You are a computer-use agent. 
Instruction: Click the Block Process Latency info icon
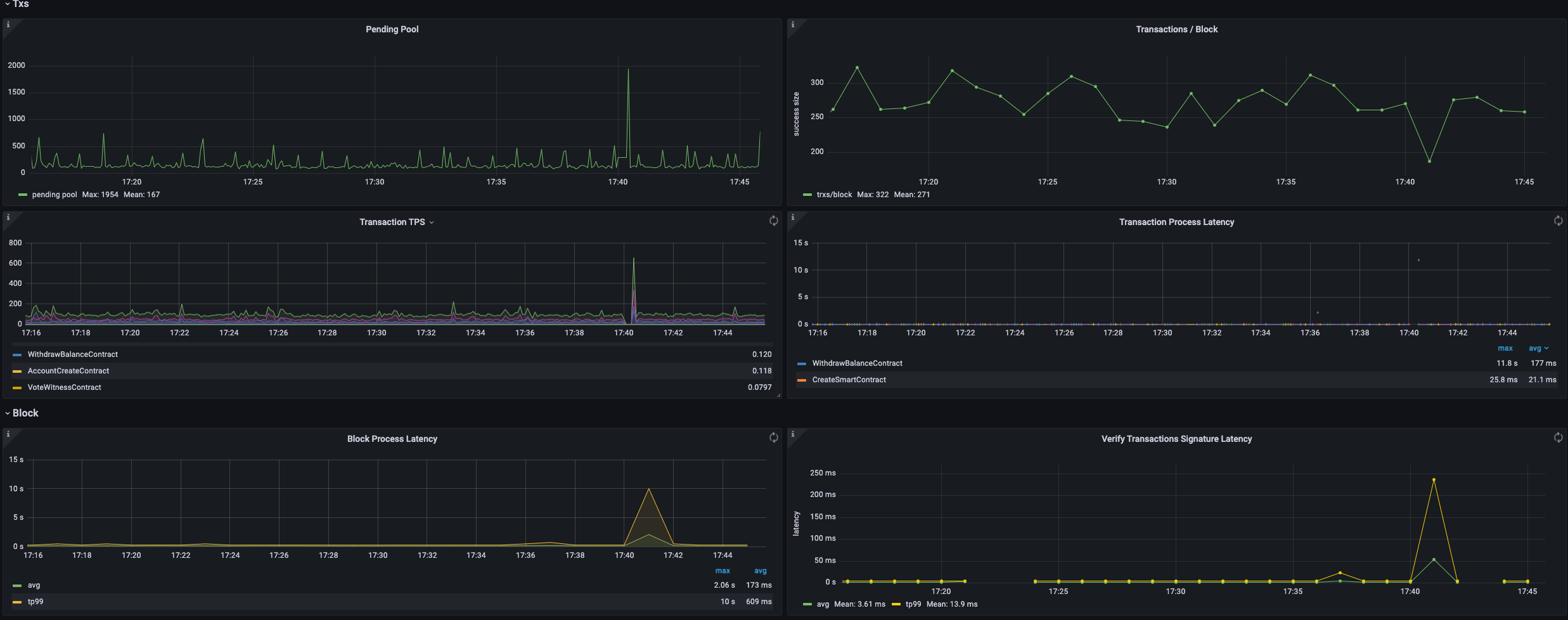coord(8,434)
